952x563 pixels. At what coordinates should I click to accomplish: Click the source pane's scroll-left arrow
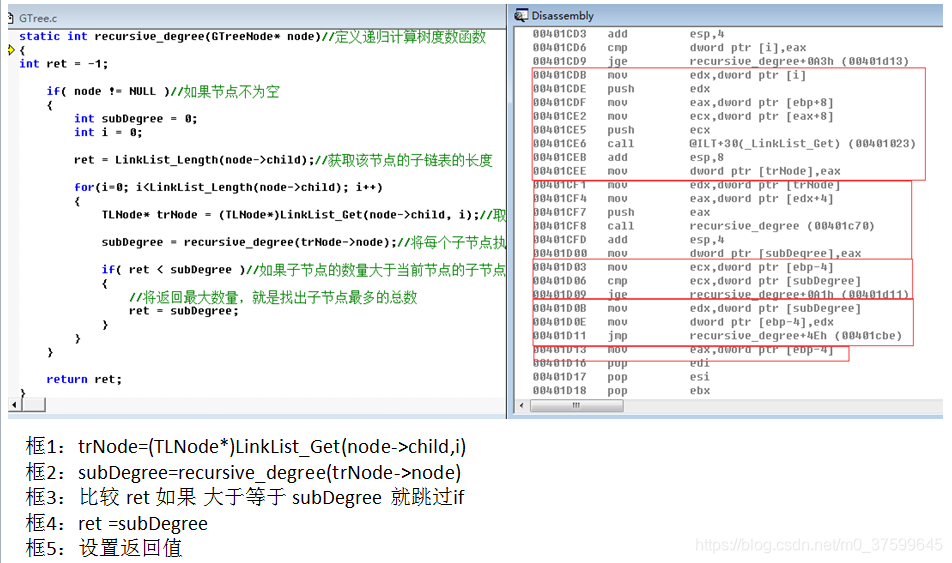14,404
